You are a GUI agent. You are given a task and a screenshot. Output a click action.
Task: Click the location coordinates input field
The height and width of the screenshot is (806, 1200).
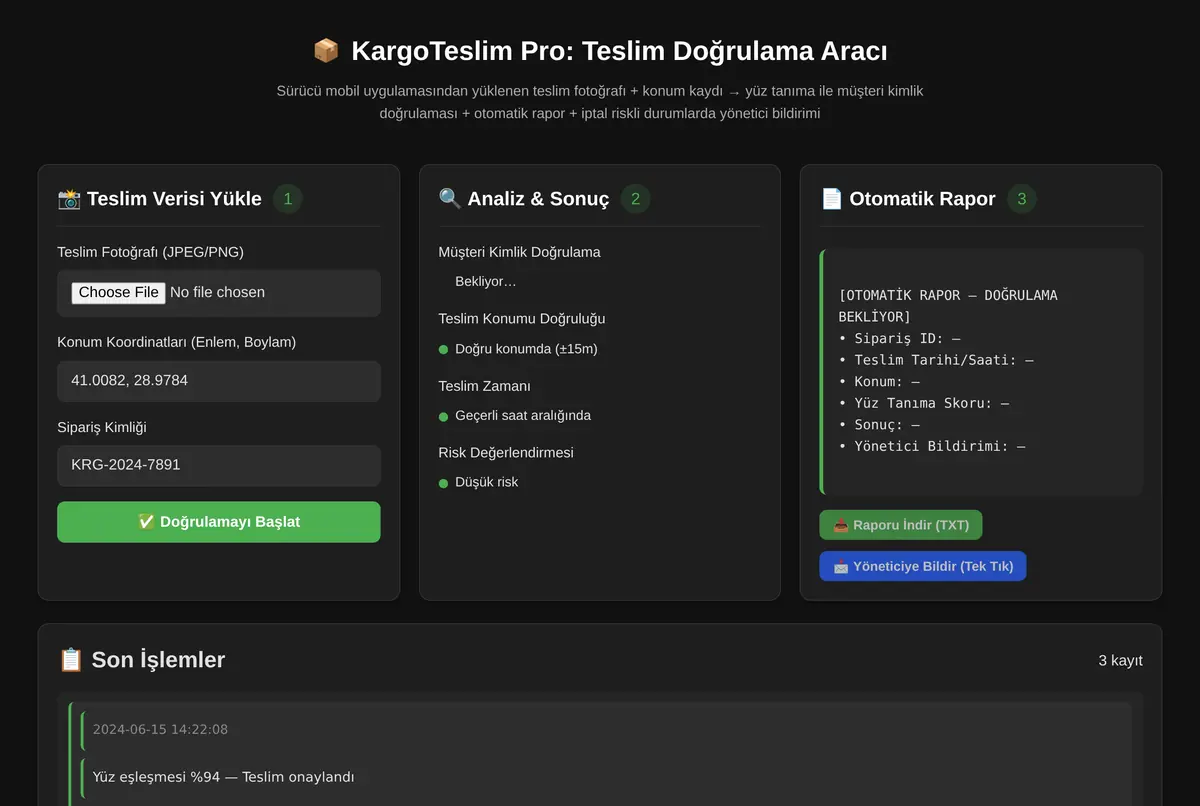219,381
